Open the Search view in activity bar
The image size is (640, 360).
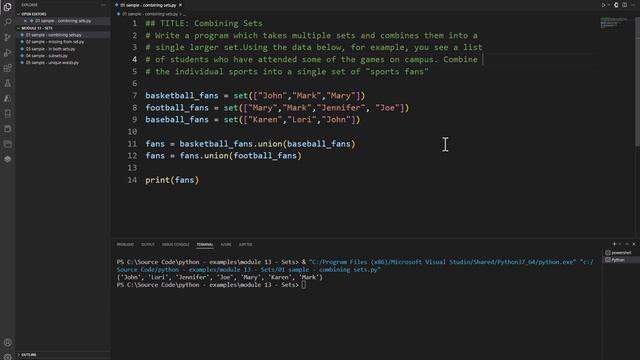click(x=7, y=22)
